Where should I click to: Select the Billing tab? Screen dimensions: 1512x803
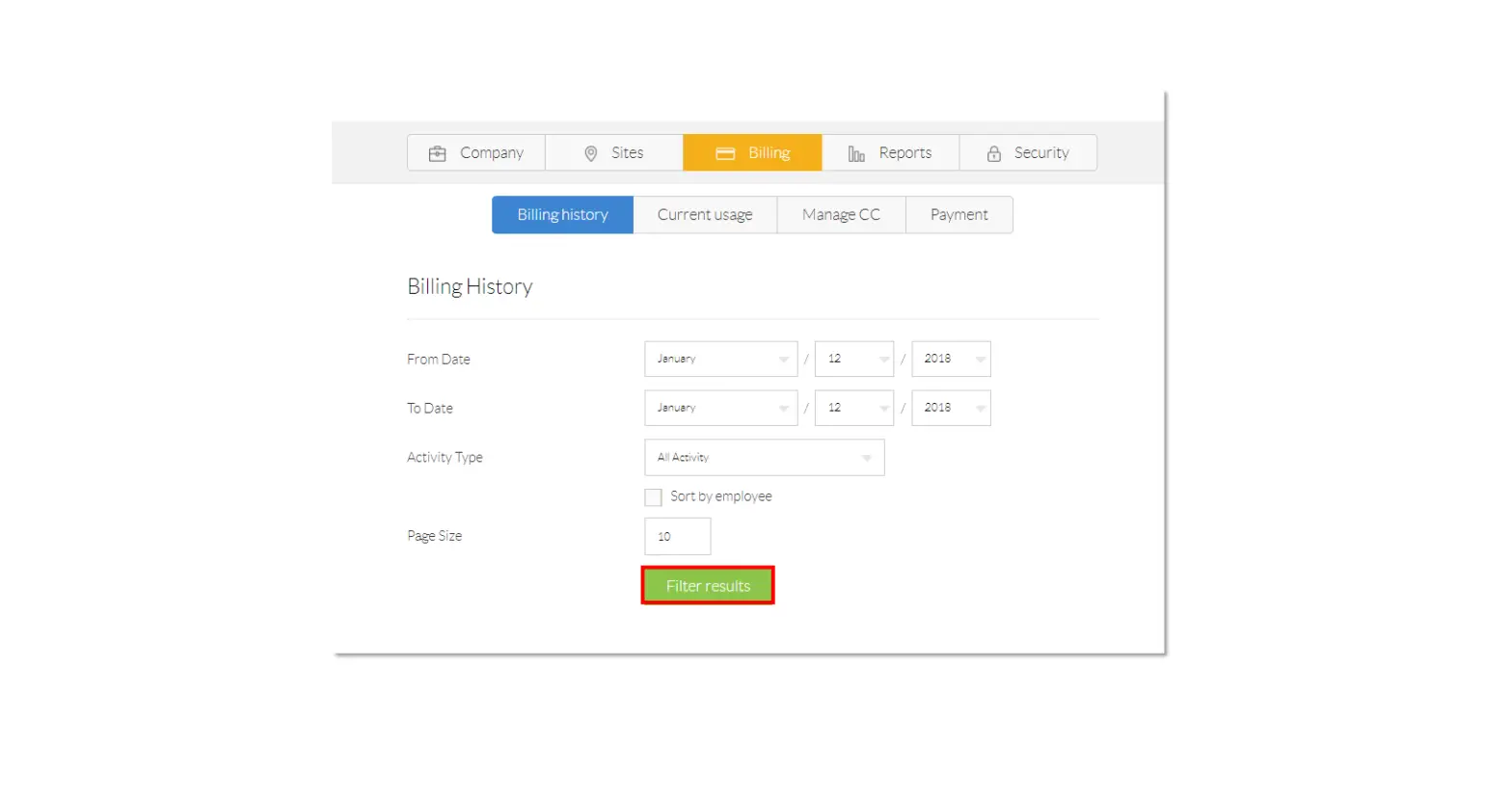[752, 152]
